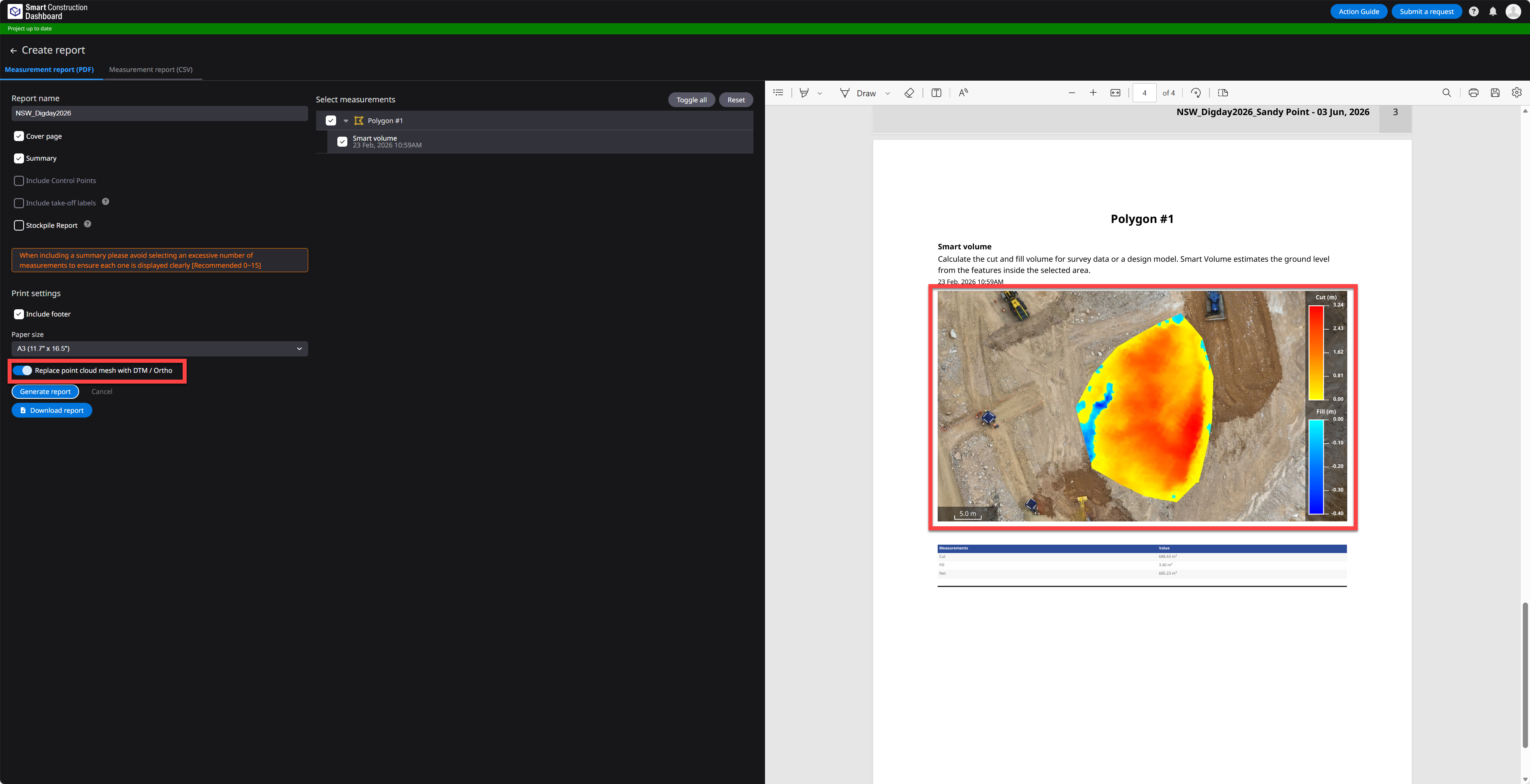Go back using the Create report arrow
The height and width of the screenshot is (784, 1530).
tap(14, 50)
